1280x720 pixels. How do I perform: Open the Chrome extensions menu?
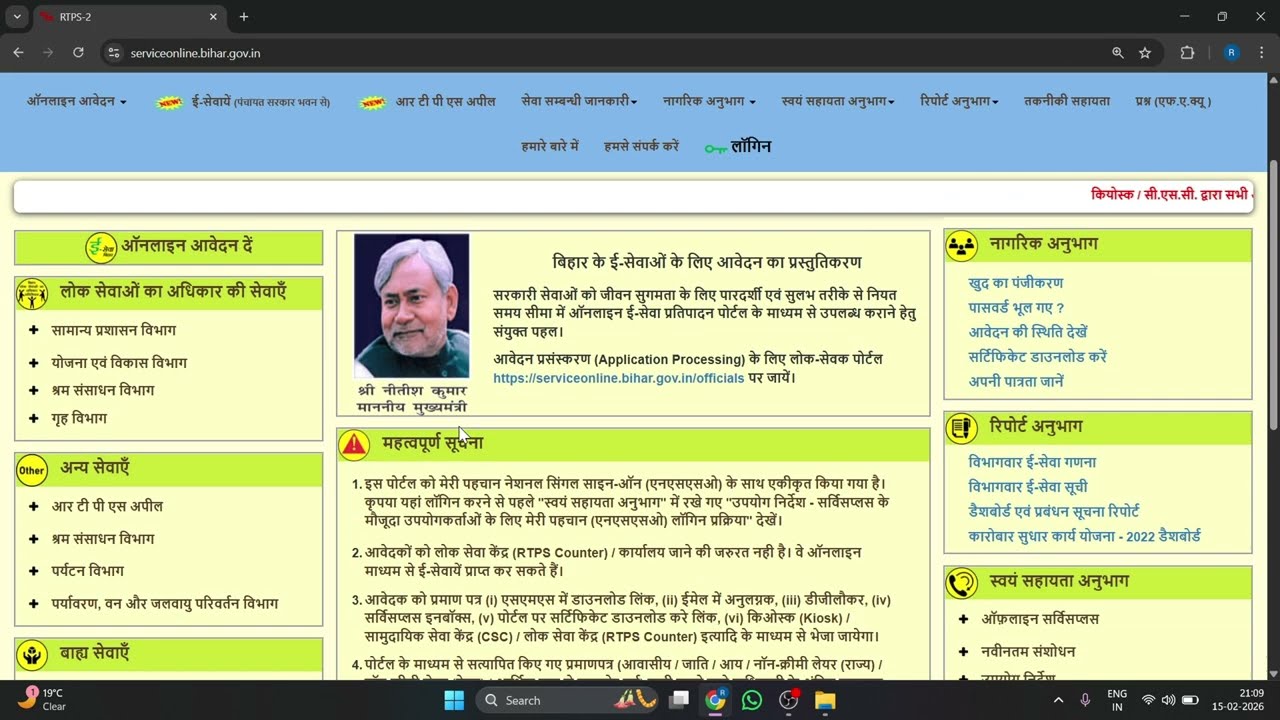pyautogui.click(x=1188, y=53)
